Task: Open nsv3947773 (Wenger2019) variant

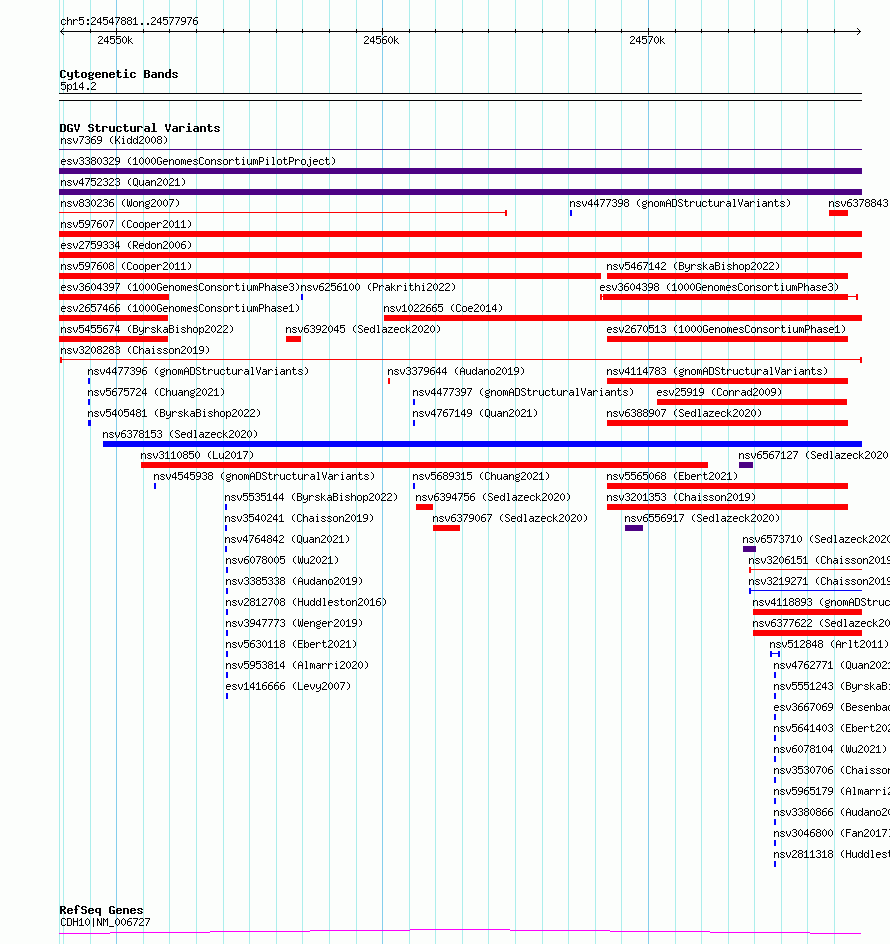Action: (294, 625)
